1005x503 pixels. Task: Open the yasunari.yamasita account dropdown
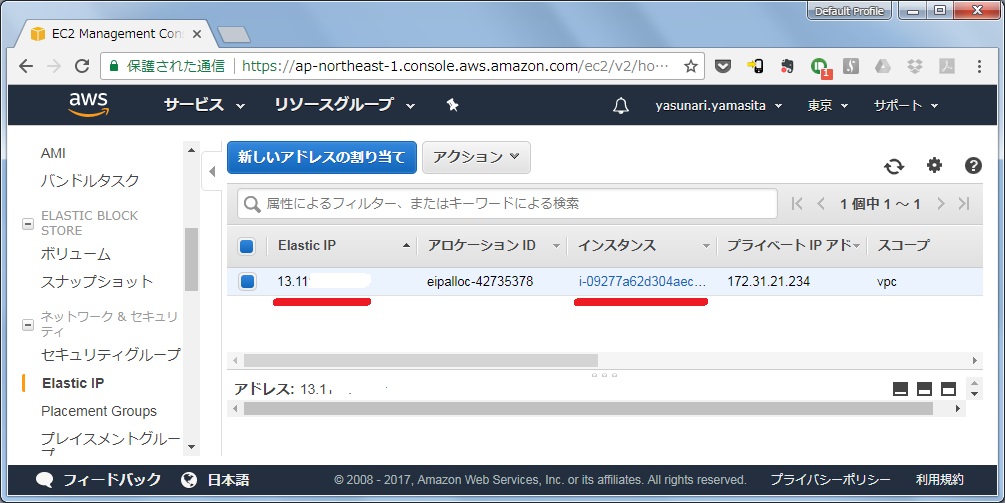(x=718, y=106)
